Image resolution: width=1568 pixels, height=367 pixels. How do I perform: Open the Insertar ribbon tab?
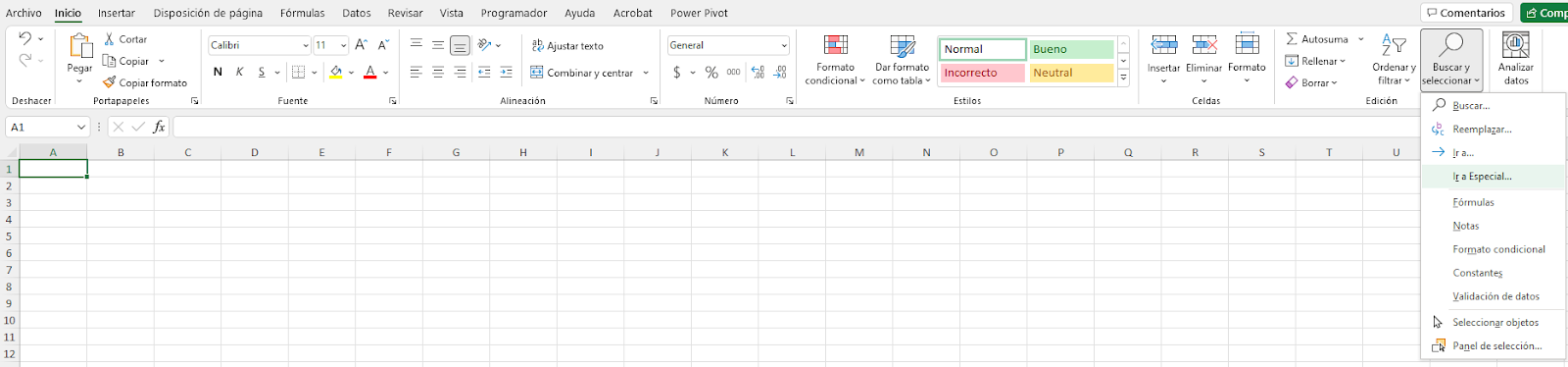click(x=117, y=13)
